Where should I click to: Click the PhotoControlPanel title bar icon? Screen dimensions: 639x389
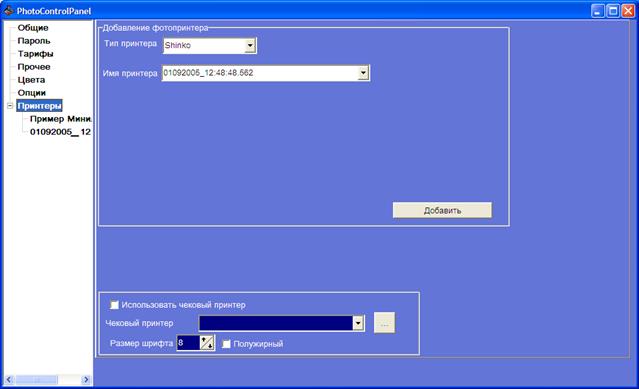[9, 11]
